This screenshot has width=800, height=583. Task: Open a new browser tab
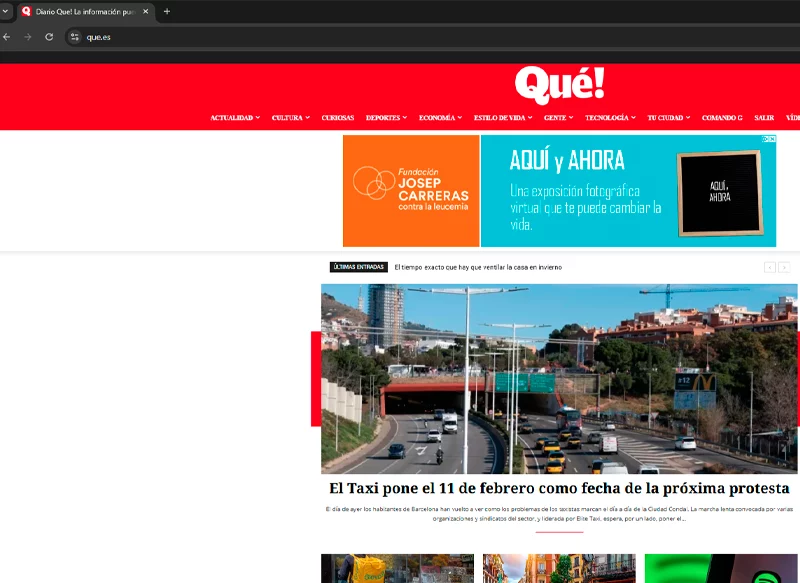pyautogui.click(x=167, y=11)
